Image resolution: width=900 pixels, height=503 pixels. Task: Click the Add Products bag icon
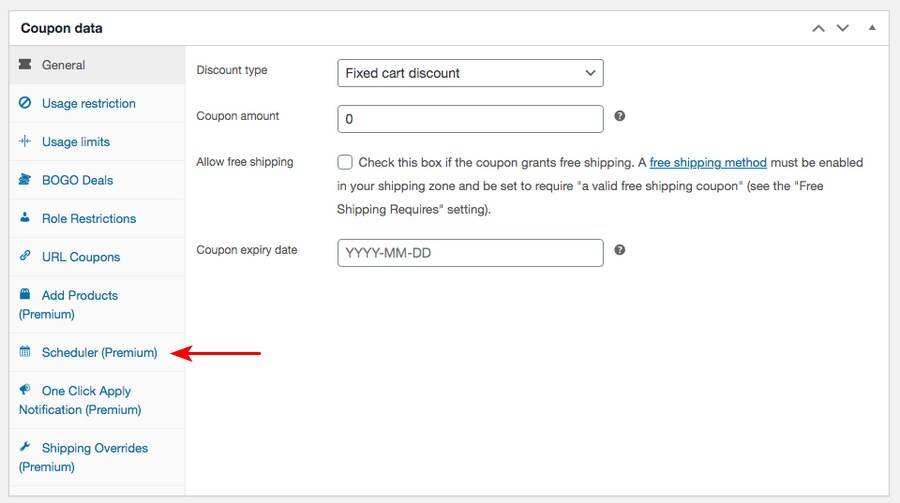(25, 294)
